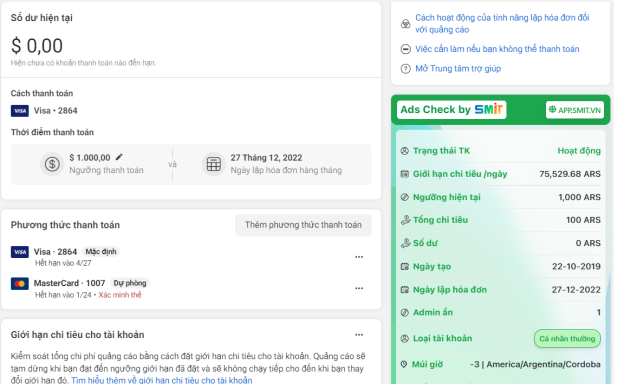Open the three-dot menu for MasterCard 1007
The height and width of the screenshot is (384, 624).
(x=359, y=288)
